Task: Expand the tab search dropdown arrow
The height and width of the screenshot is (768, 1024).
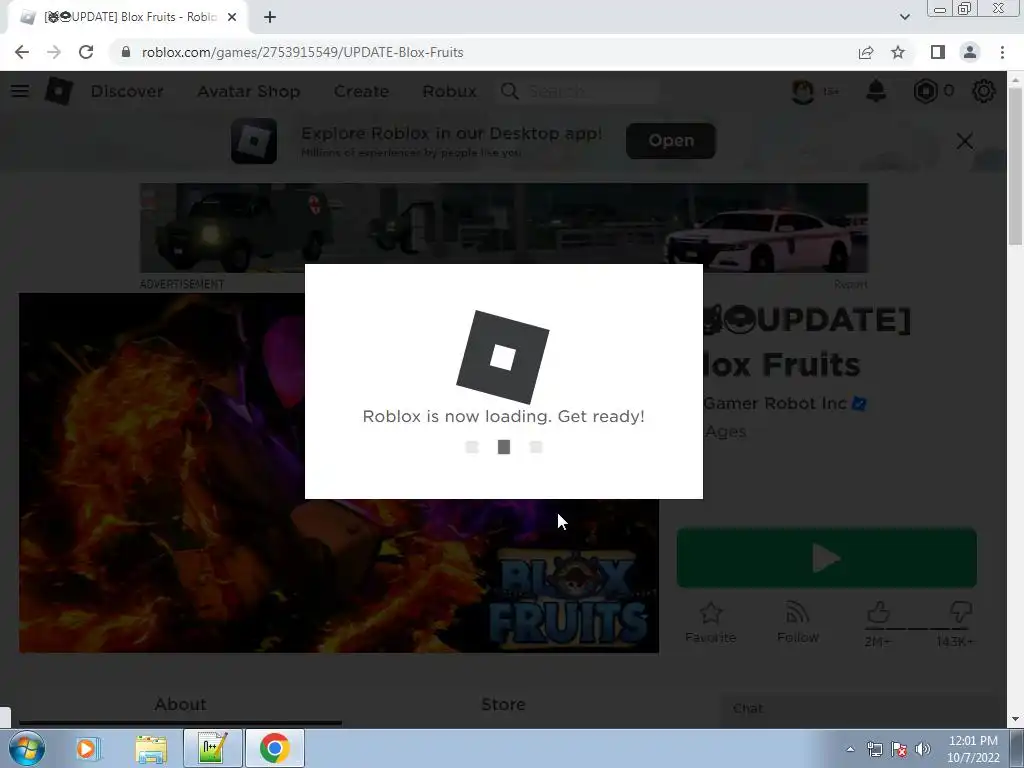Action: 904,17
